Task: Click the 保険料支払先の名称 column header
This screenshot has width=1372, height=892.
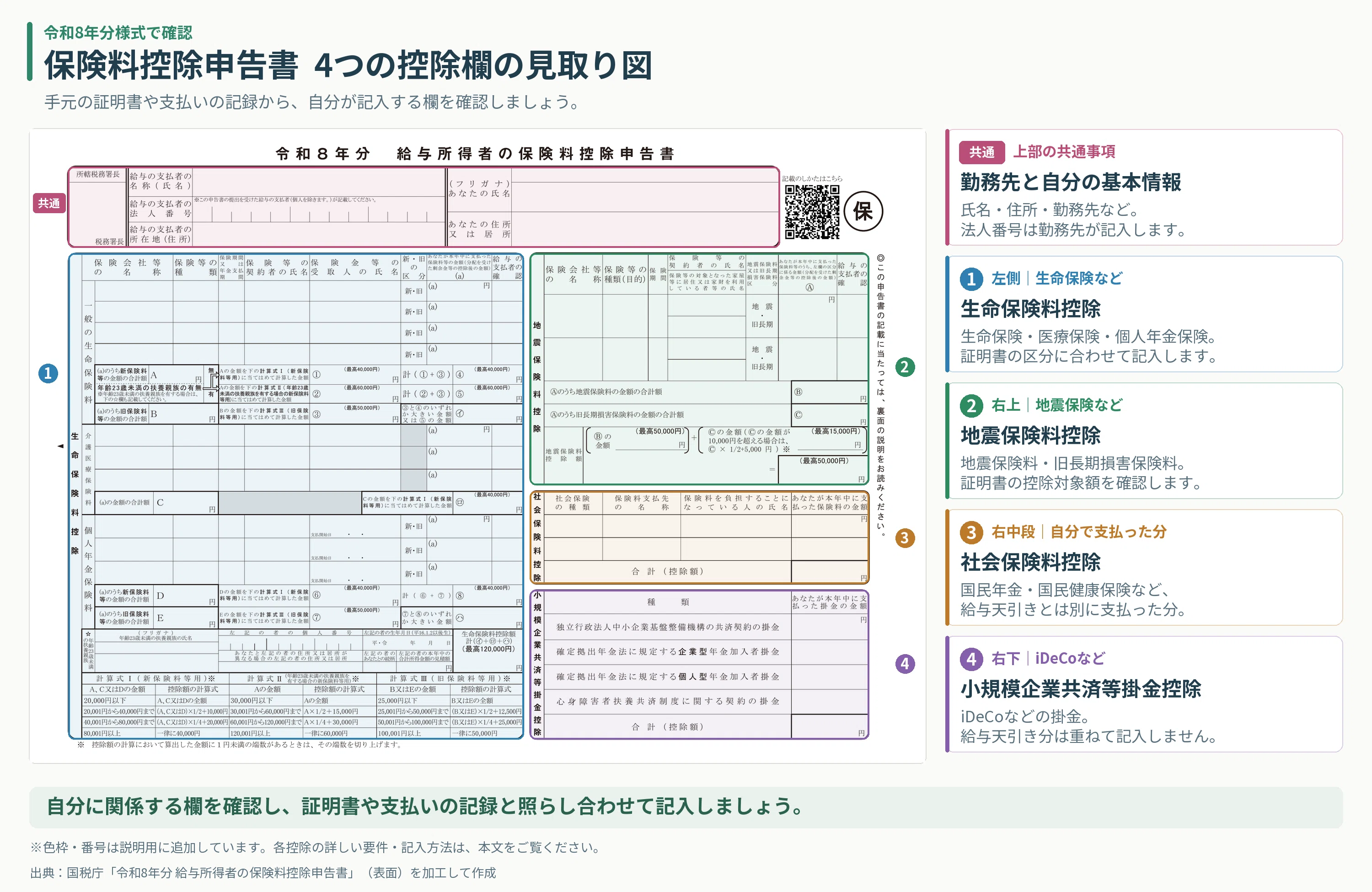Action: tap(641, 503)
